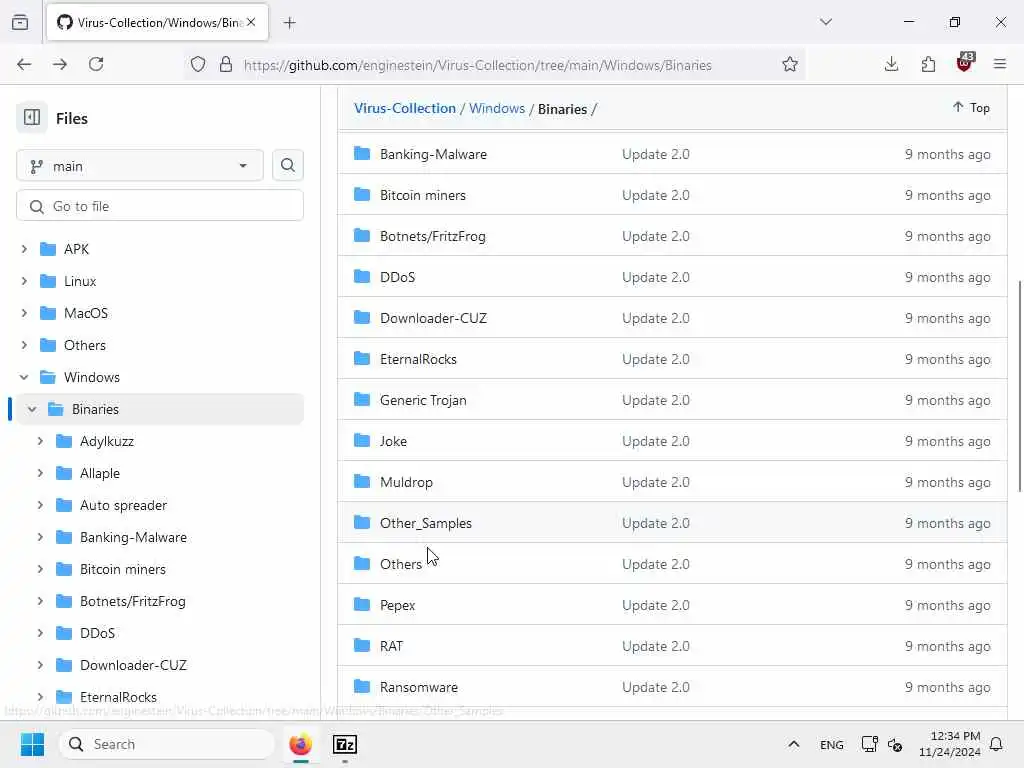Open the Others folder in file list
This screenshot has width=1024, height=768.
(x=401, y=564)
